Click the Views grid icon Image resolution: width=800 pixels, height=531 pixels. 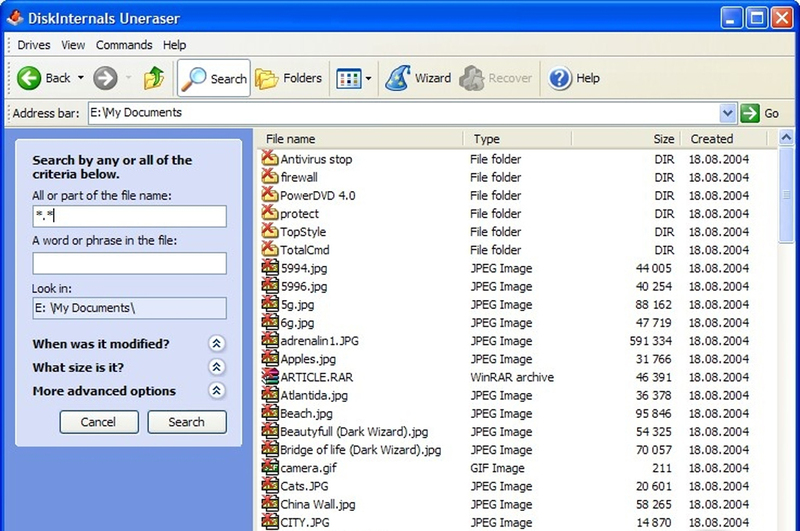pos(348,79)
